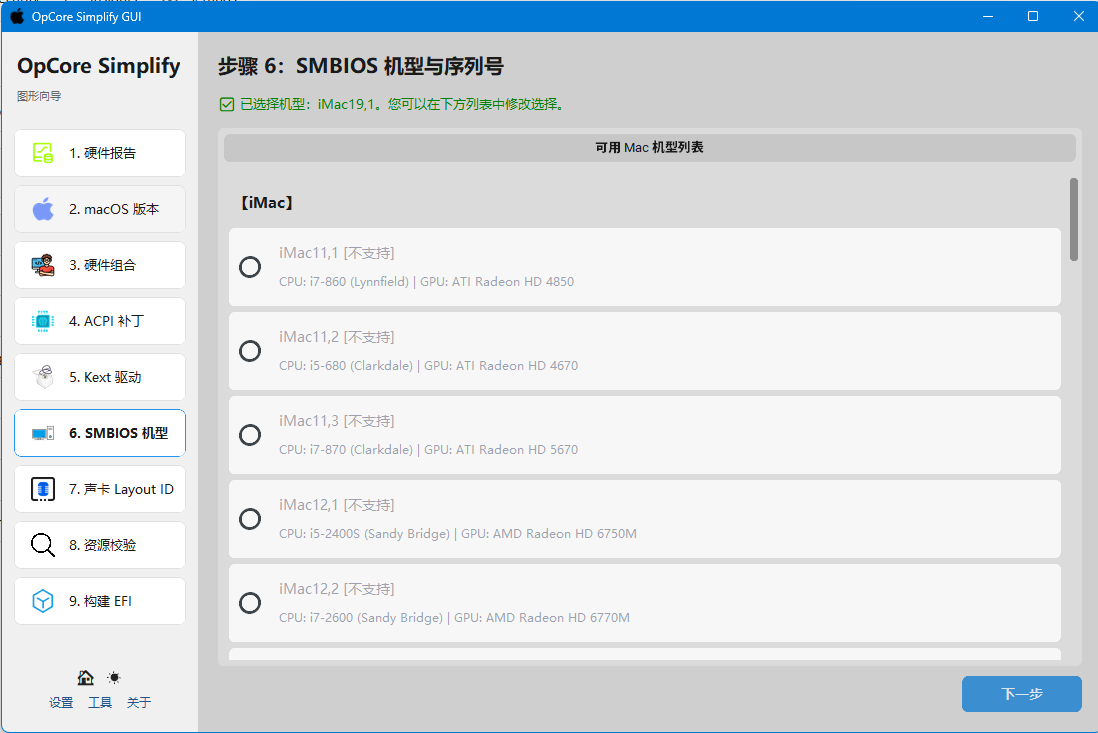Click the Apple logo in title bar
Screen dimensions: 1098x733
[x=17, y=16]
